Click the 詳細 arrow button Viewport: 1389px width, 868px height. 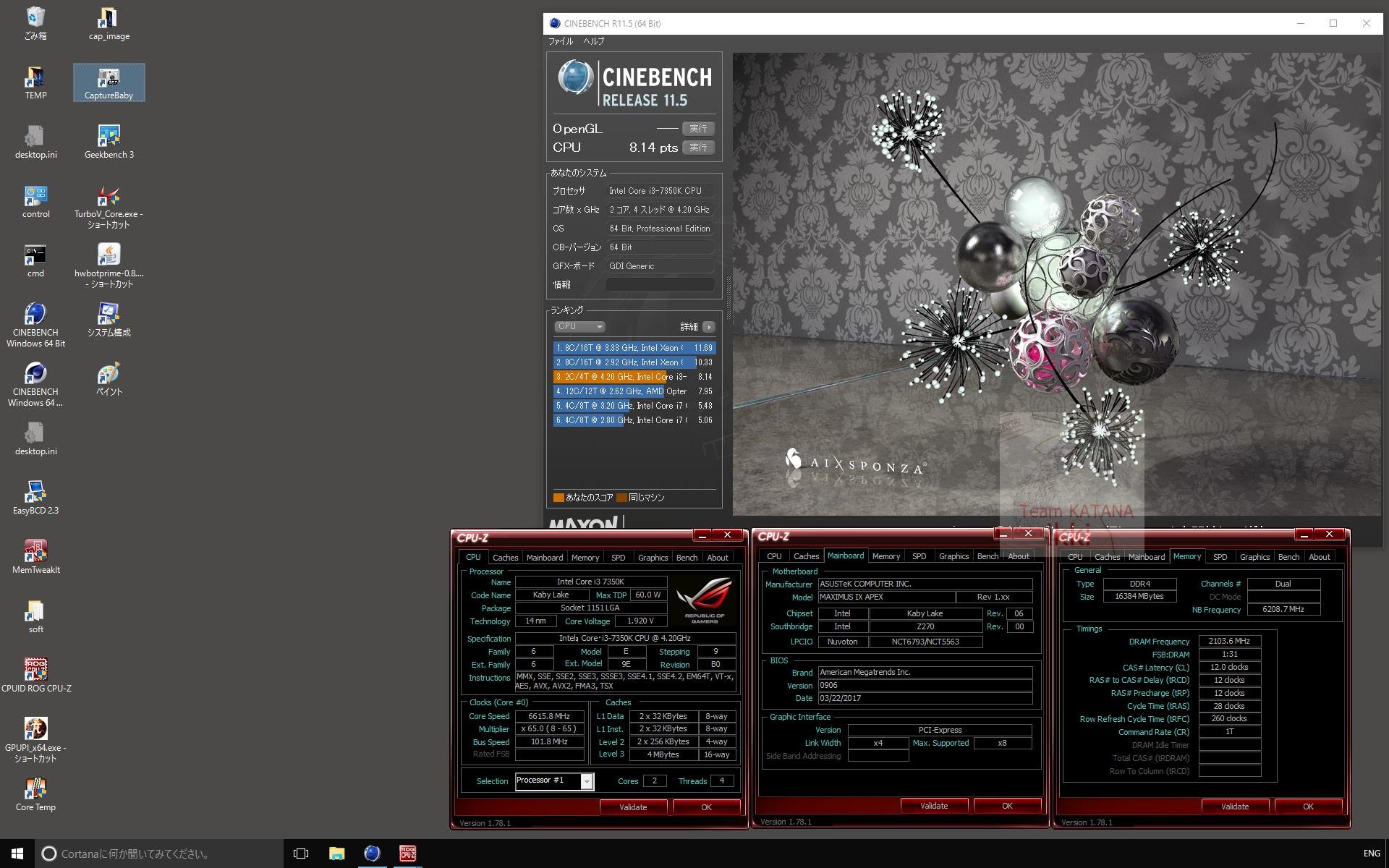(x=708, y=327)
